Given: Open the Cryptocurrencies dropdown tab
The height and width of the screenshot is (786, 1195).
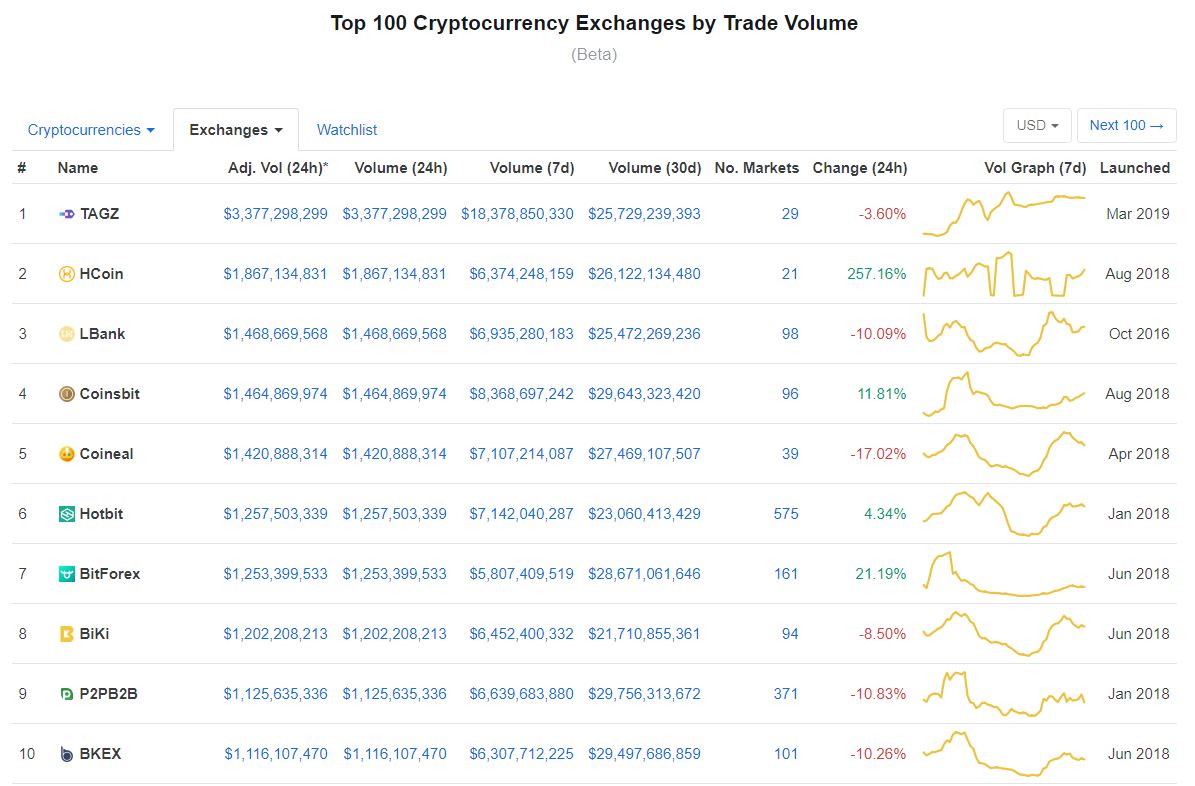Looking at the screenshot, I should (91, 130).
